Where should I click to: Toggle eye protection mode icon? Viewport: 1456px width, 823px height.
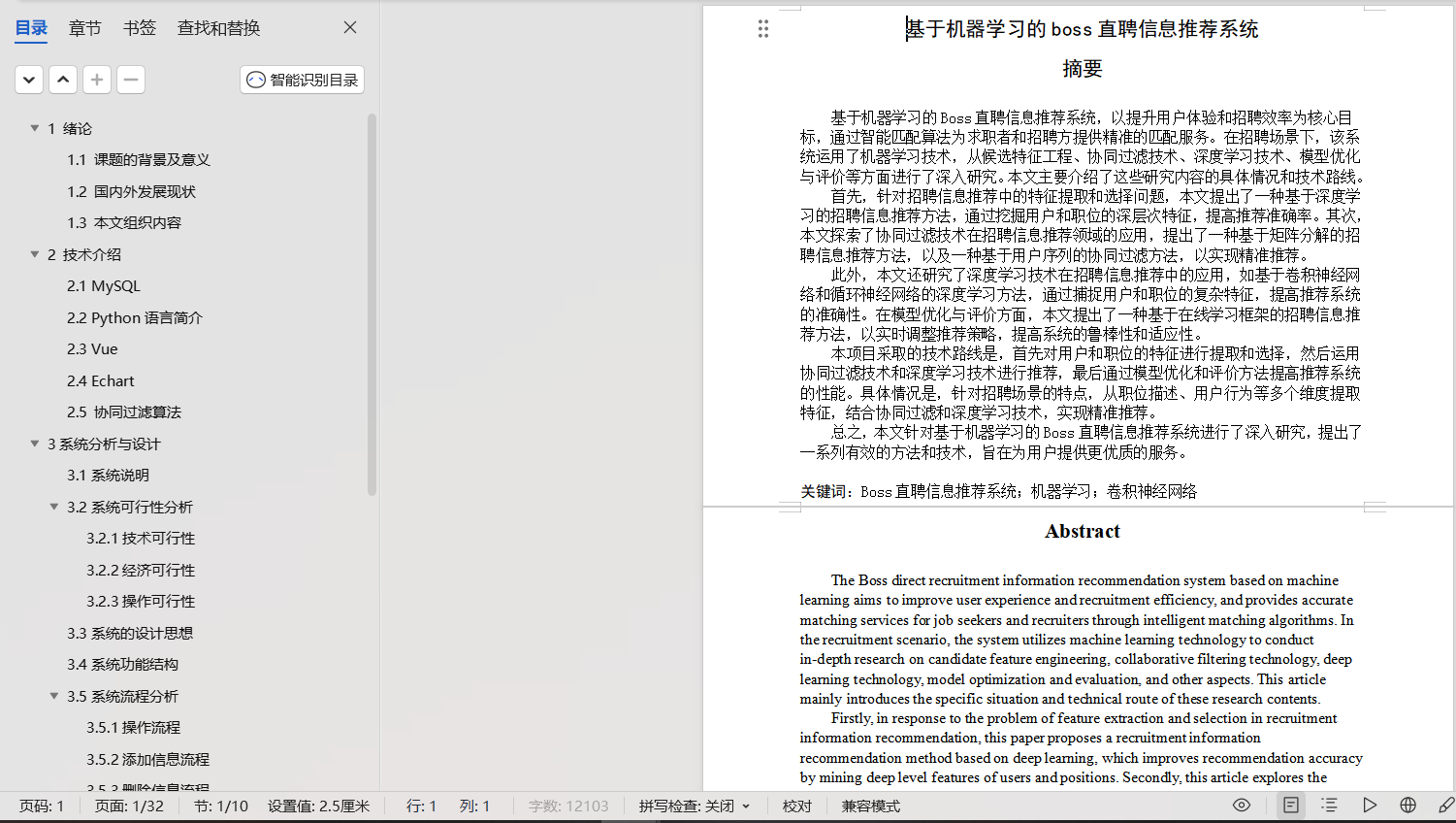point(1242,806)
